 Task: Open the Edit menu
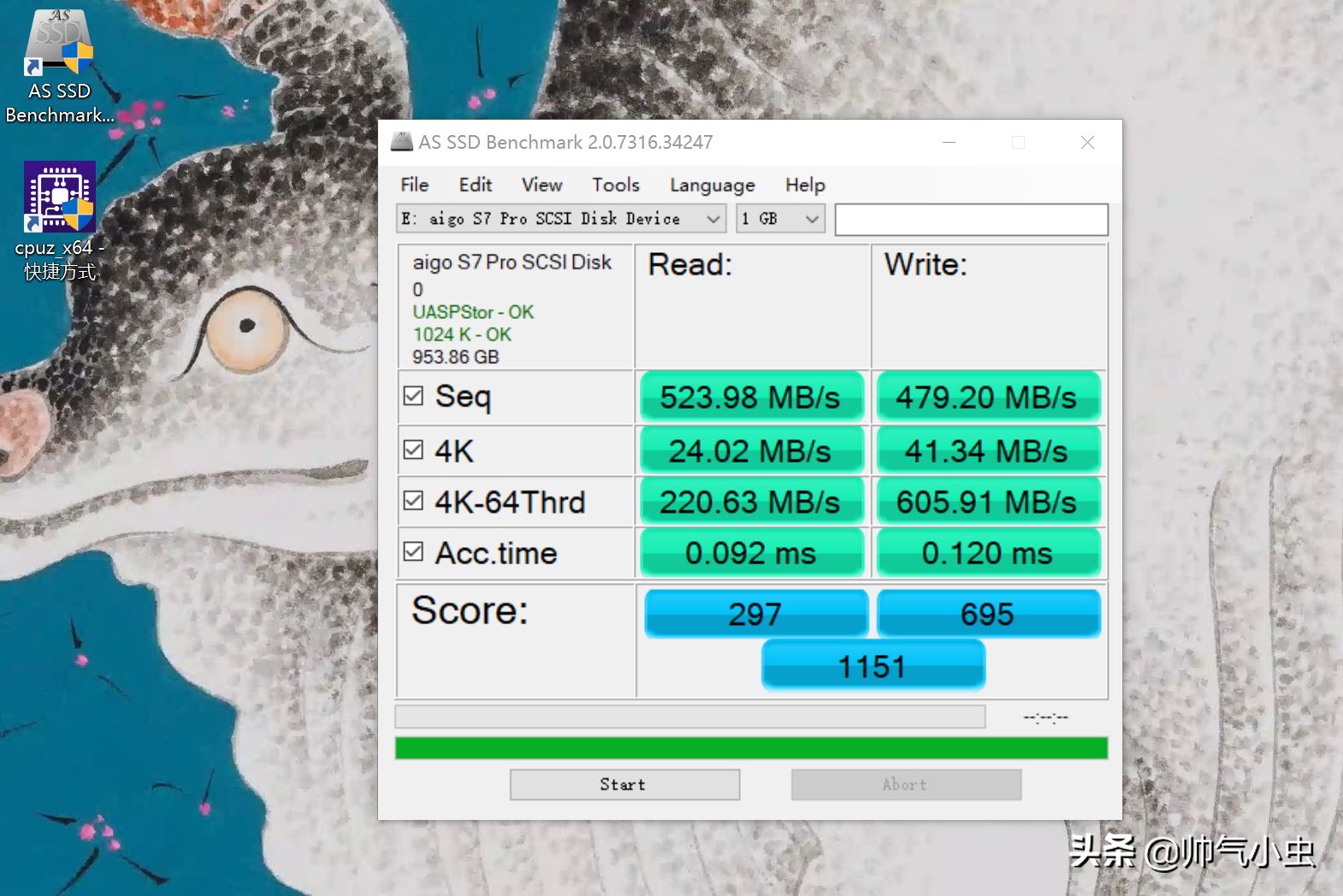pos(476,185)
